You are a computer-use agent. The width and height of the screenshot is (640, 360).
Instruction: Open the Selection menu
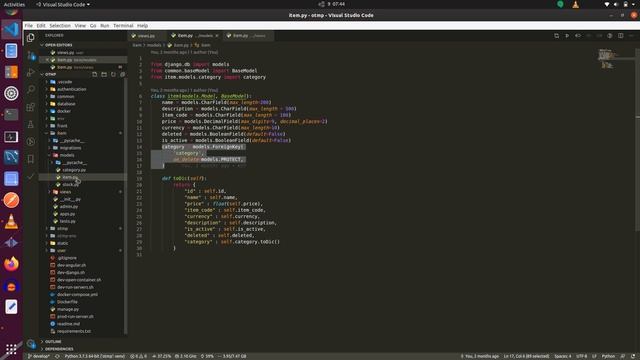click(x=60, y=26)
